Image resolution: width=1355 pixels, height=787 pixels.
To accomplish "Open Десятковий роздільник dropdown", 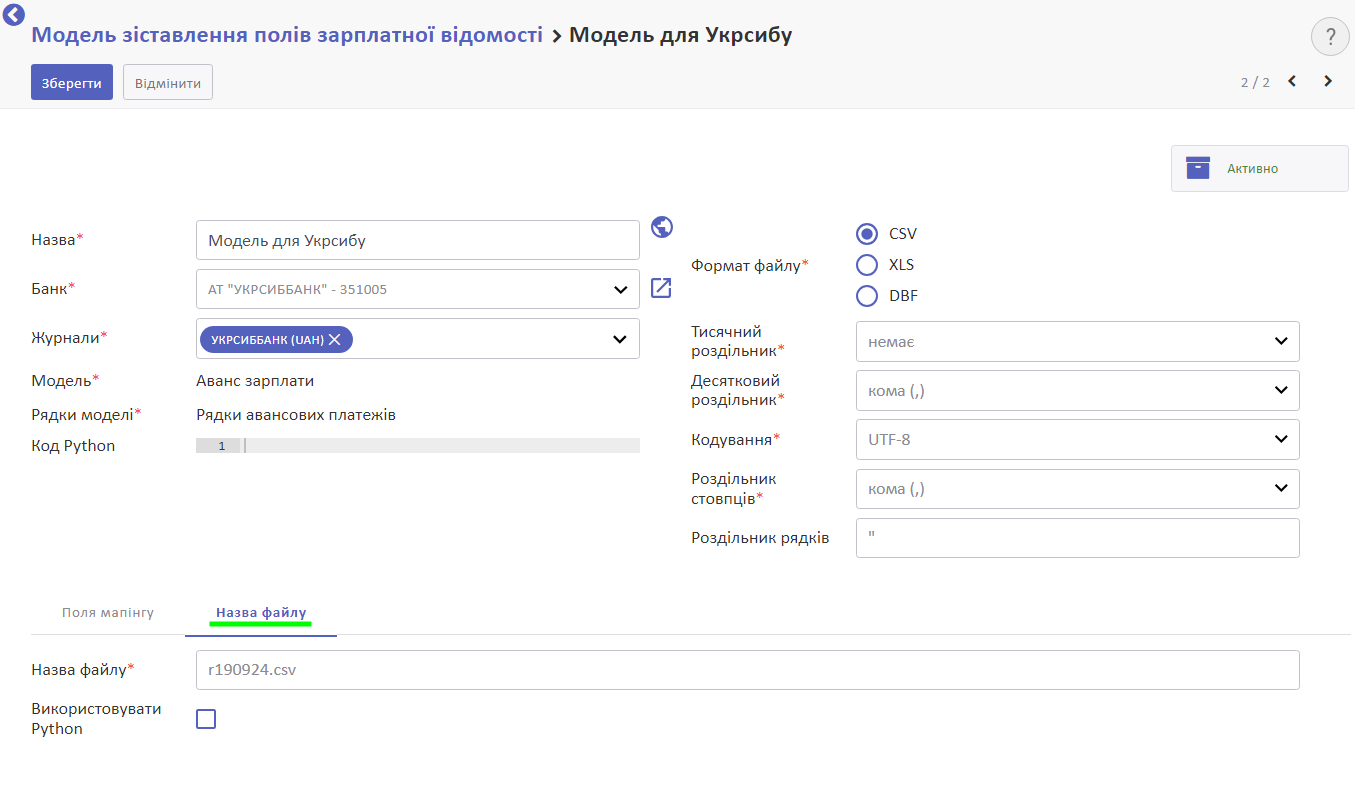I will [x=1078, y=390].
